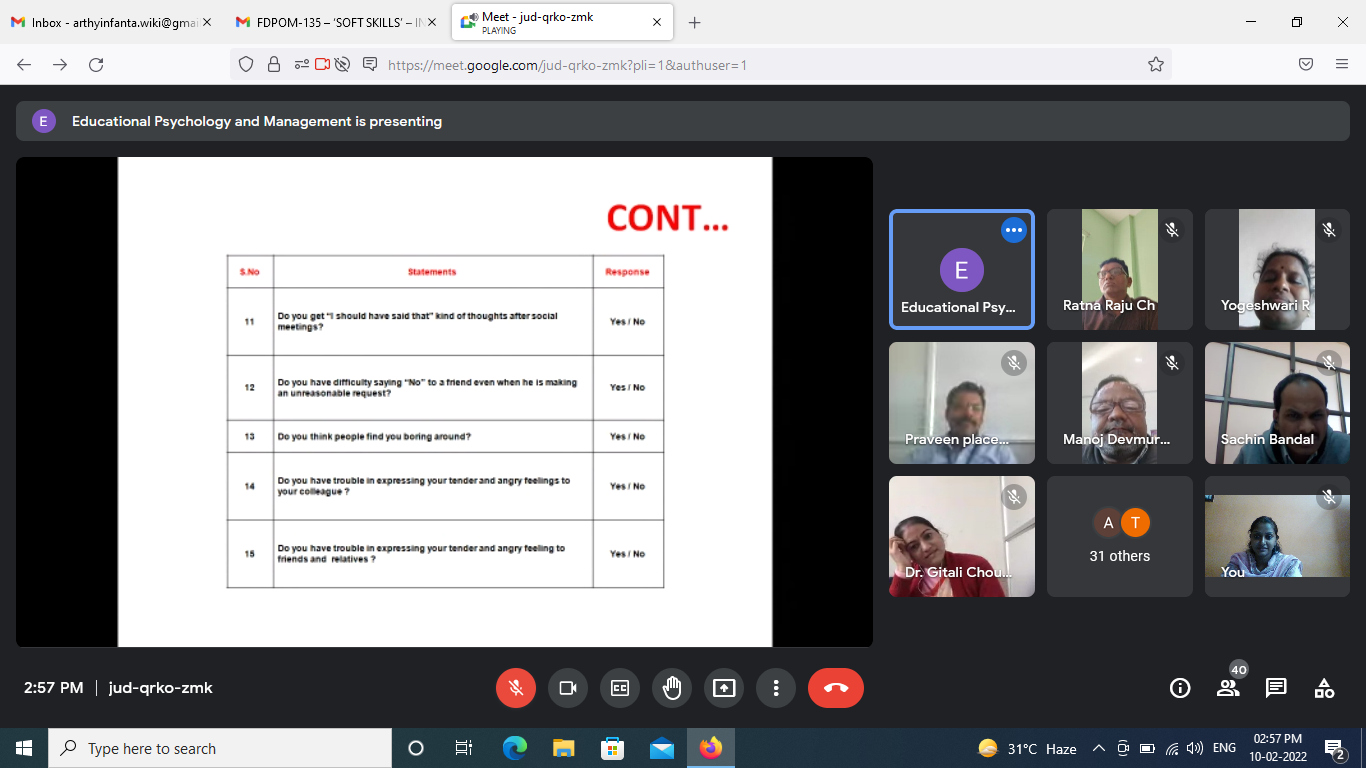Show the participants list of 40 people
Image resolution: width=1366 pixels, height=768 pixels.
1228,688
